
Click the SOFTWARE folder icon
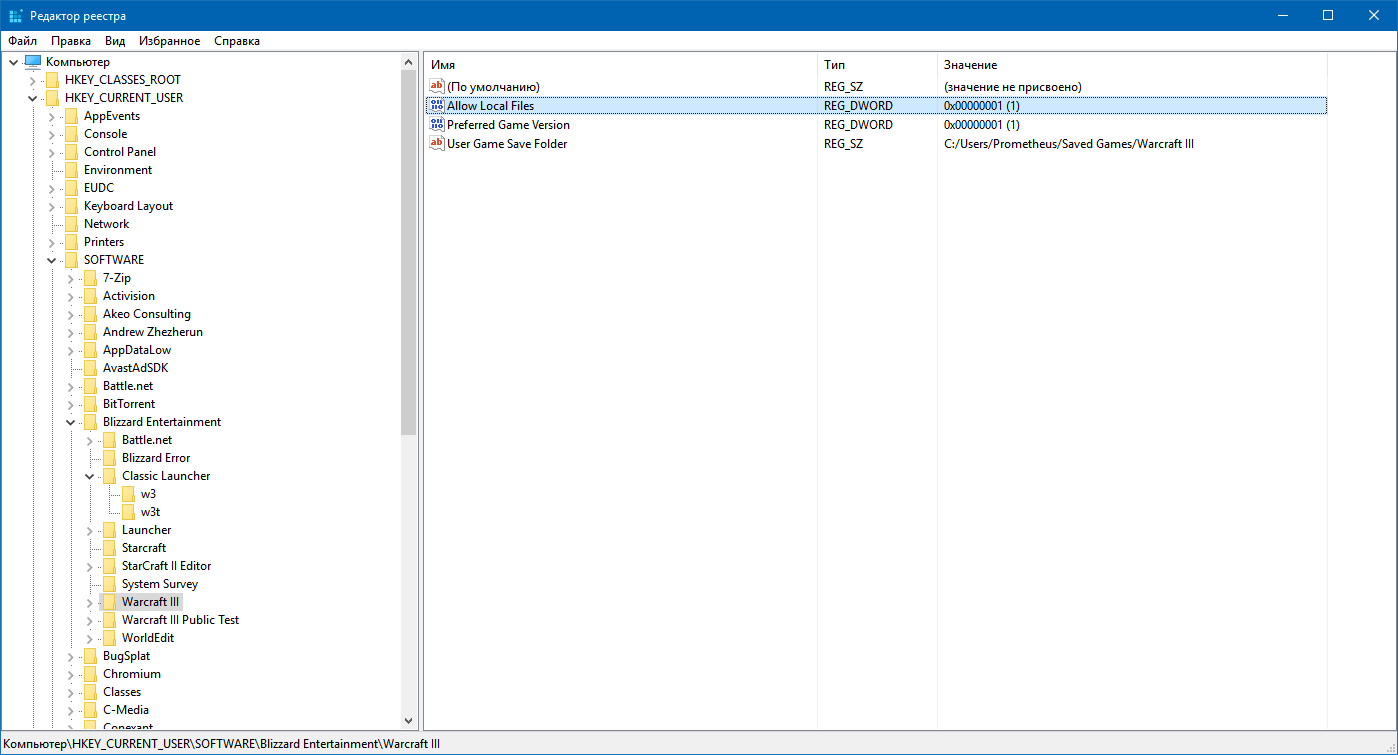tap(71, 260)
